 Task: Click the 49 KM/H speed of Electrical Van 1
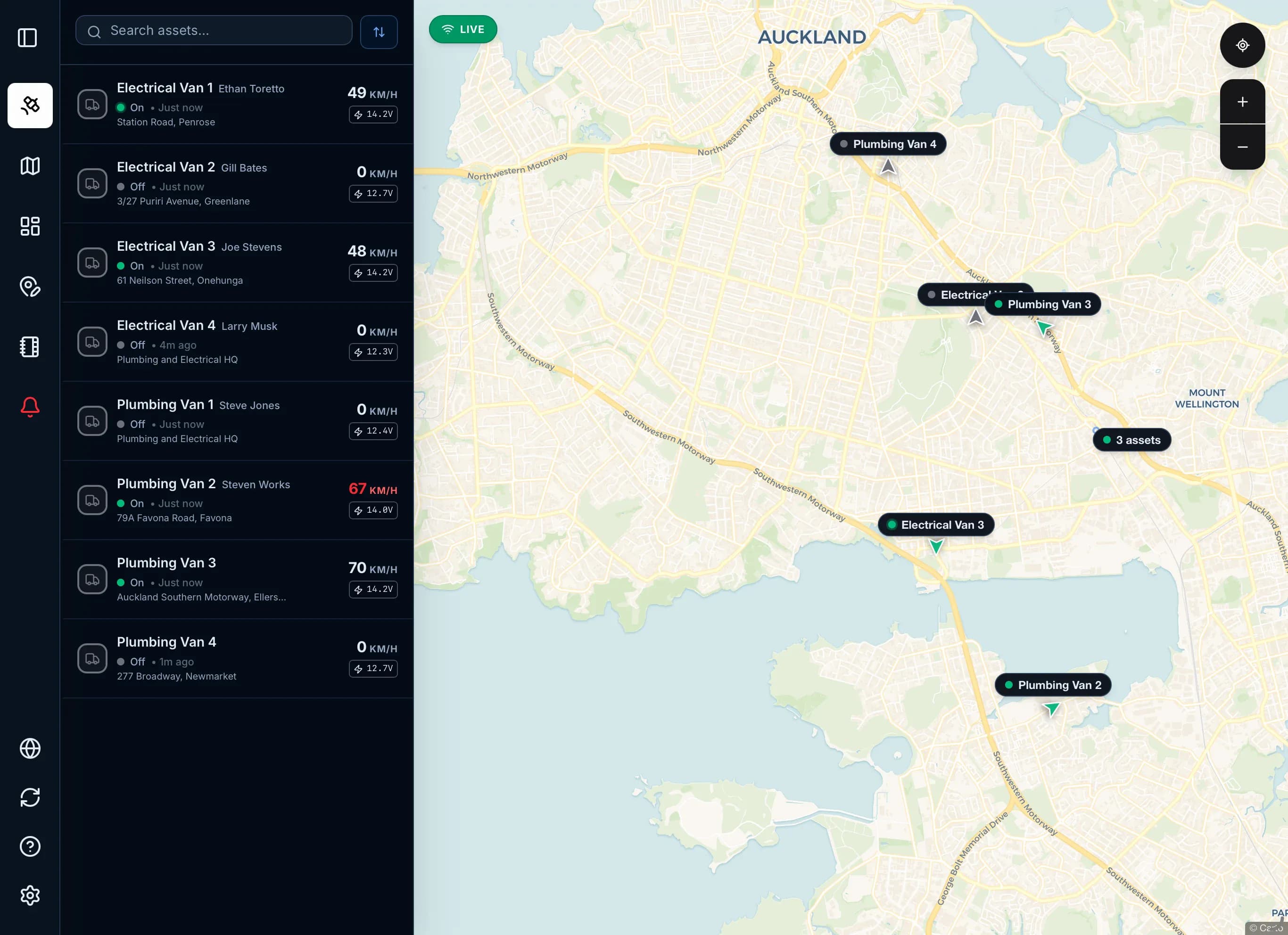tap(372, 93)
